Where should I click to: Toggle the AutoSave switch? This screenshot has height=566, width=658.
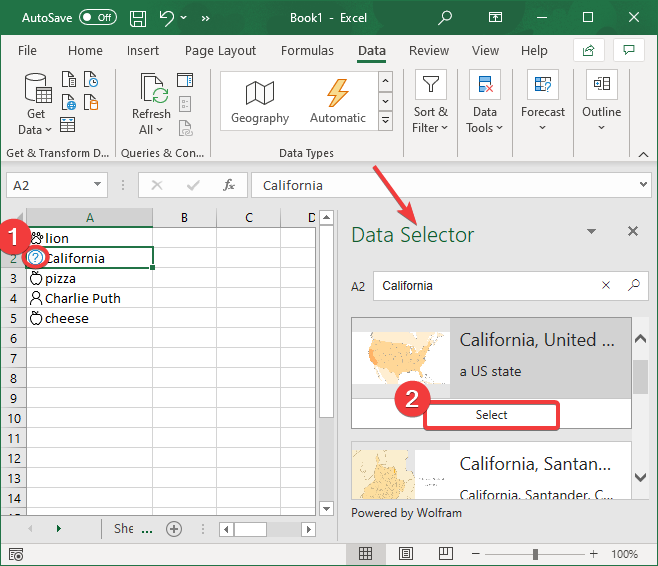pos(97,18)
